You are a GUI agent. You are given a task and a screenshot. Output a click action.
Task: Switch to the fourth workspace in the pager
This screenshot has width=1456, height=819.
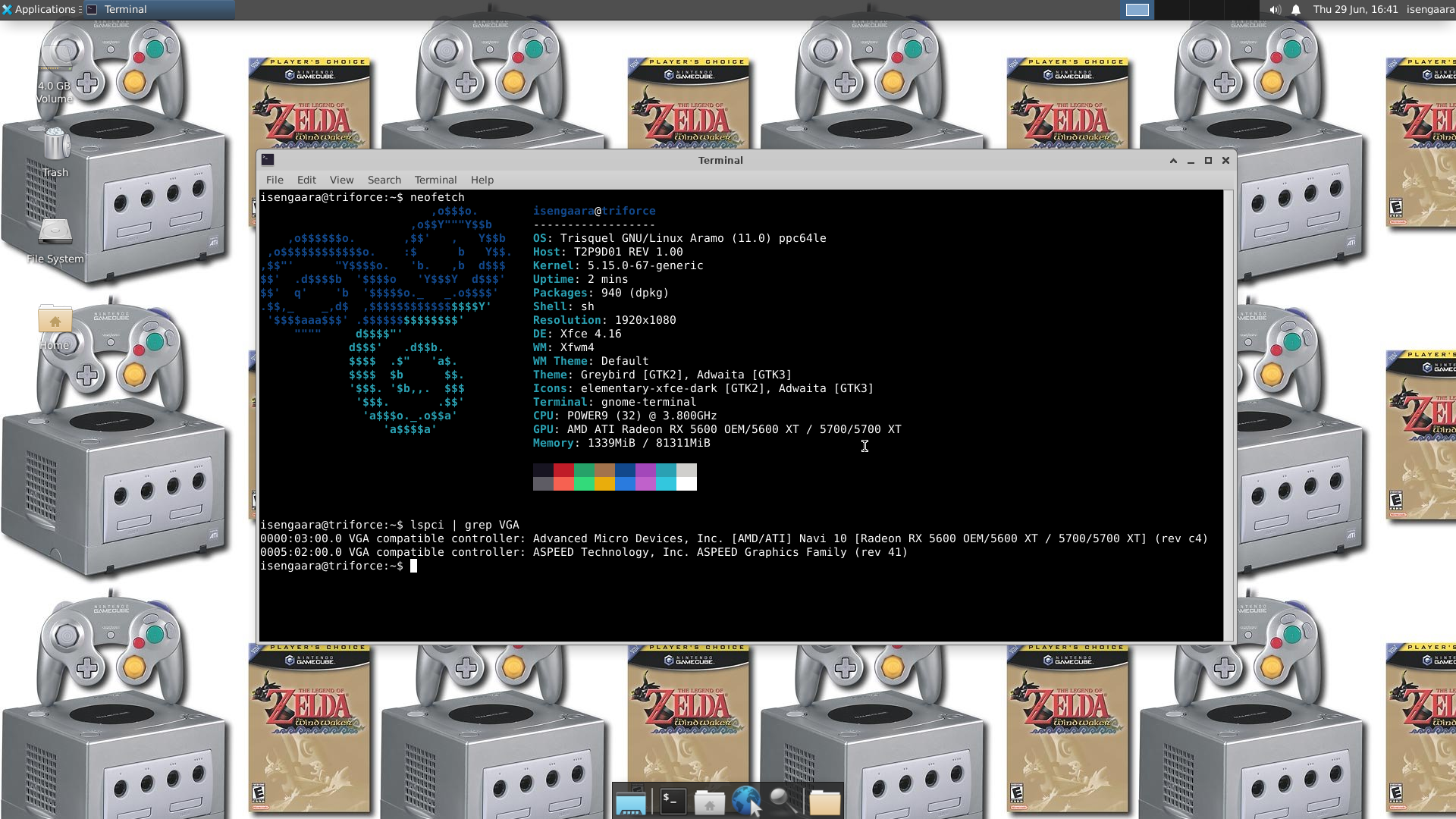point(1241,9)
